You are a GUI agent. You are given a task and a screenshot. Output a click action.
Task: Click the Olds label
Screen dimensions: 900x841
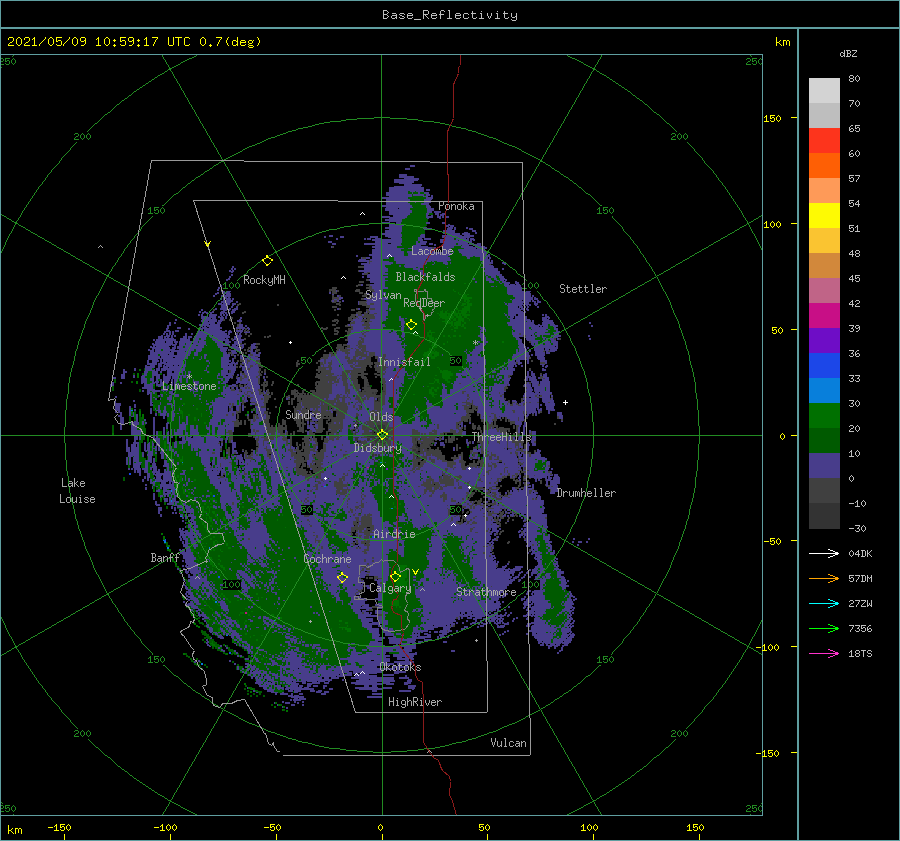(381, 417)
